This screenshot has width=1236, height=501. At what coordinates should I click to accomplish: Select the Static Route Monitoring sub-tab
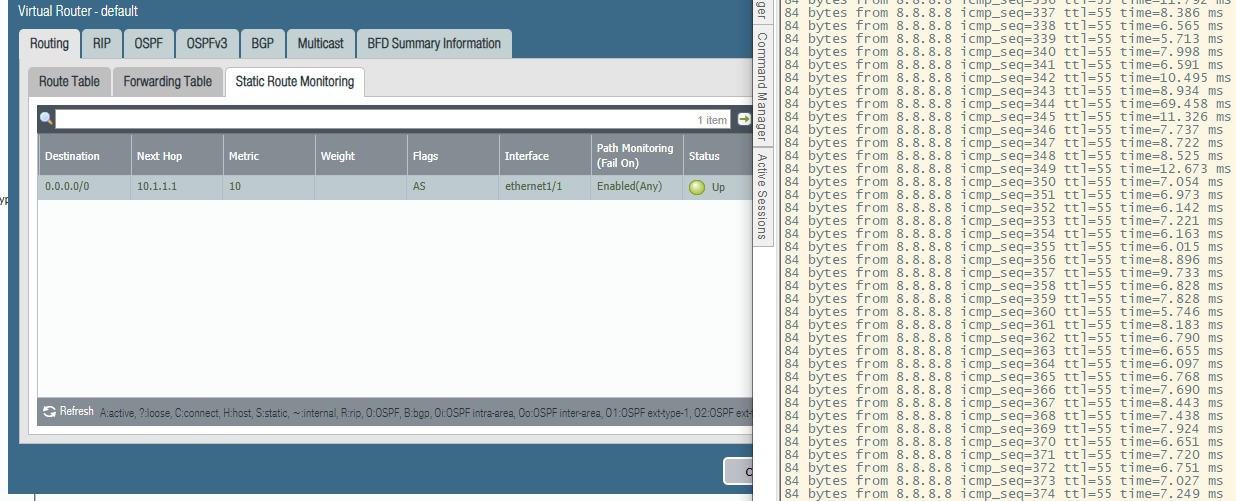click(x=295, y=82)
